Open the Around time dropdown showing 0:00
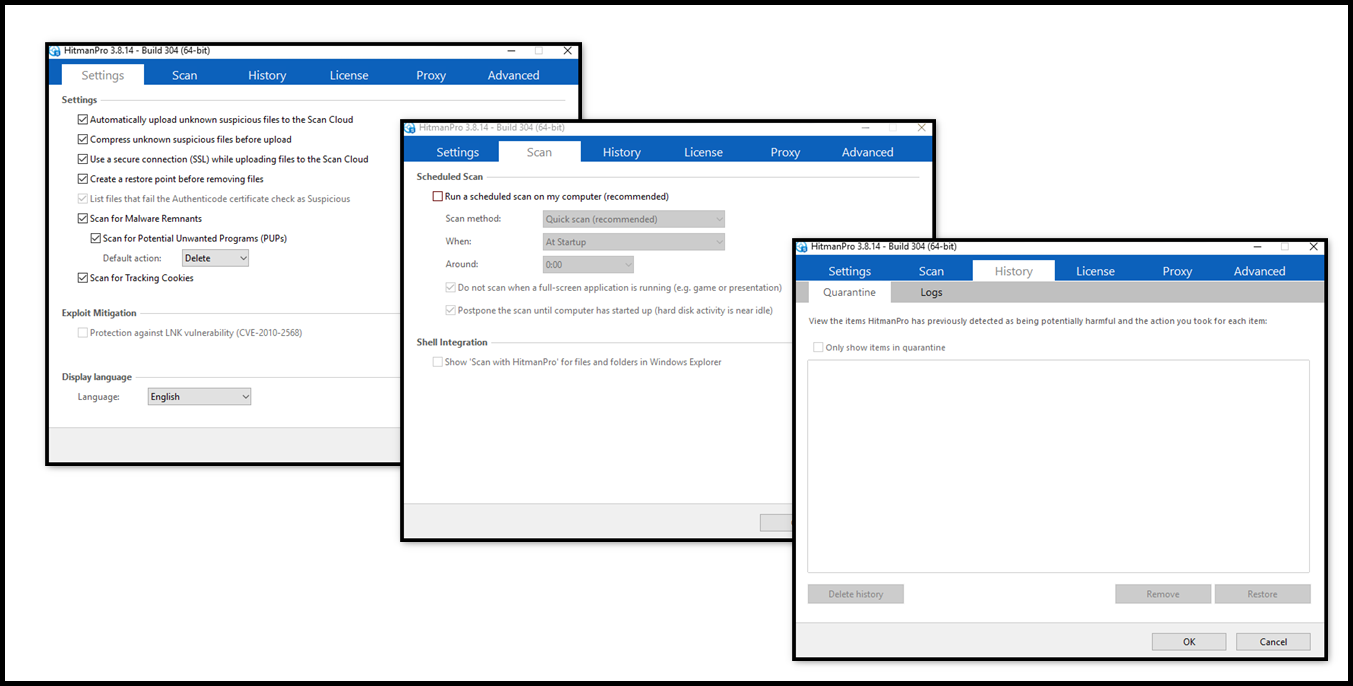Viewport: 1353px width, 686px height. tap(588, 265)
